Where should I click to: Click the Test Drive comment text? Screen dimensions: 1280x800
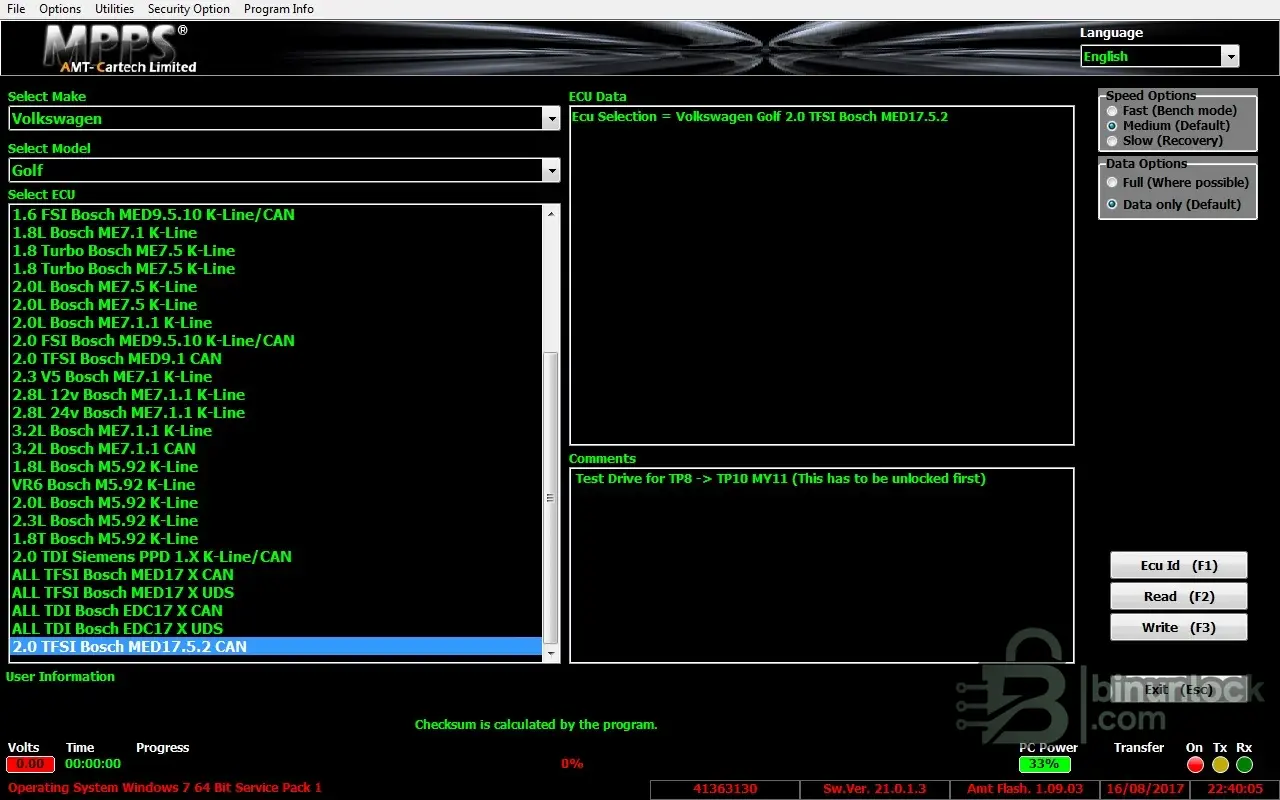pos(780,479)
